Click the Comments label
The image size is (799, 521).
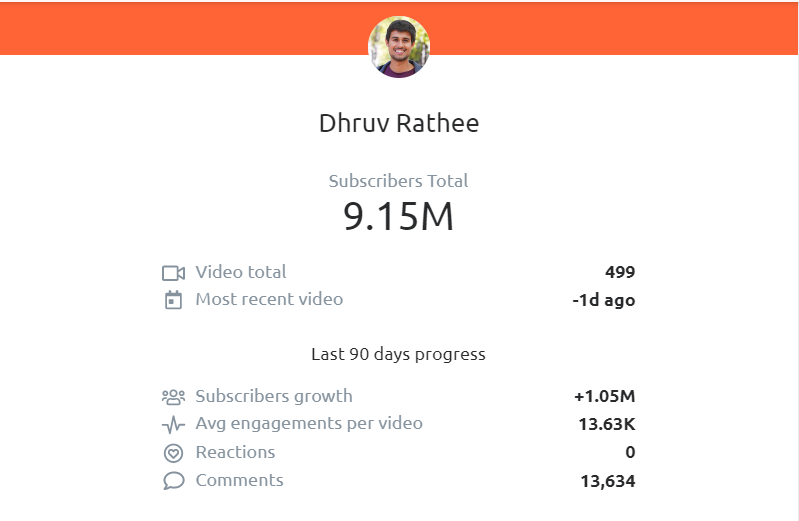tap(239, 480)
